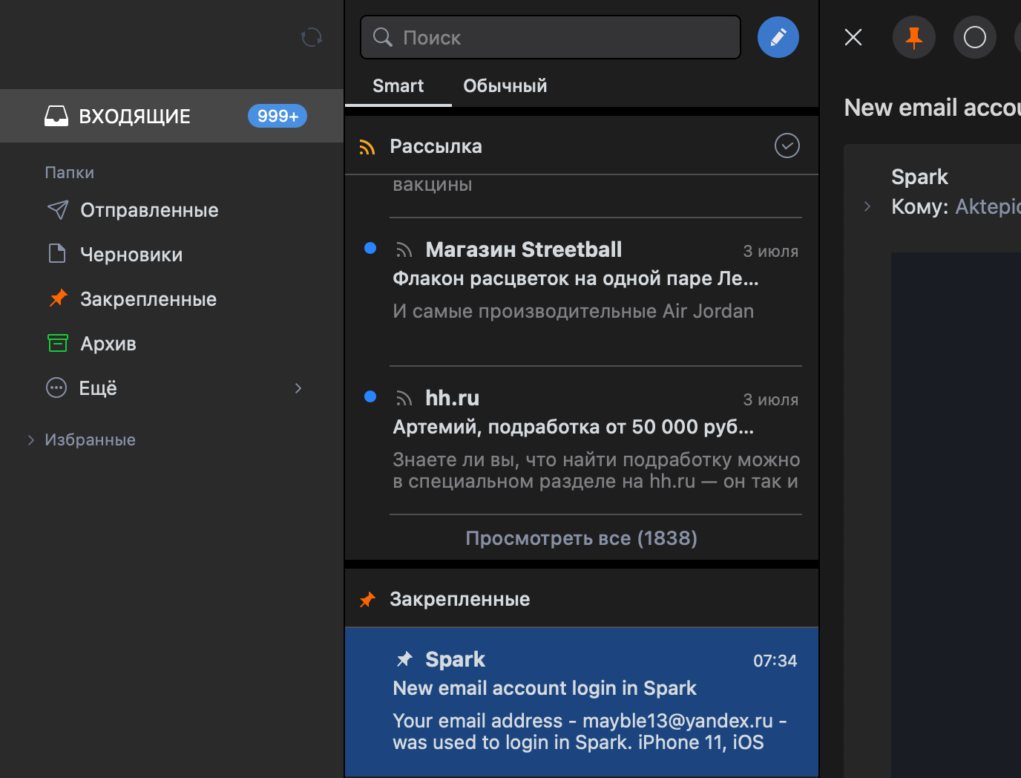Click inside the Поиск search field
The height and width of the screenshot is (778, 1021).
coord(550,37)
